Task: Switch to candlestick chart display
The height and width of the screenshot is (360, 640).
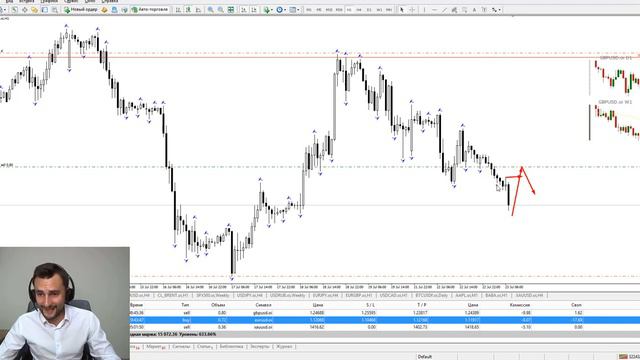Action: click(x=188, y=10)
